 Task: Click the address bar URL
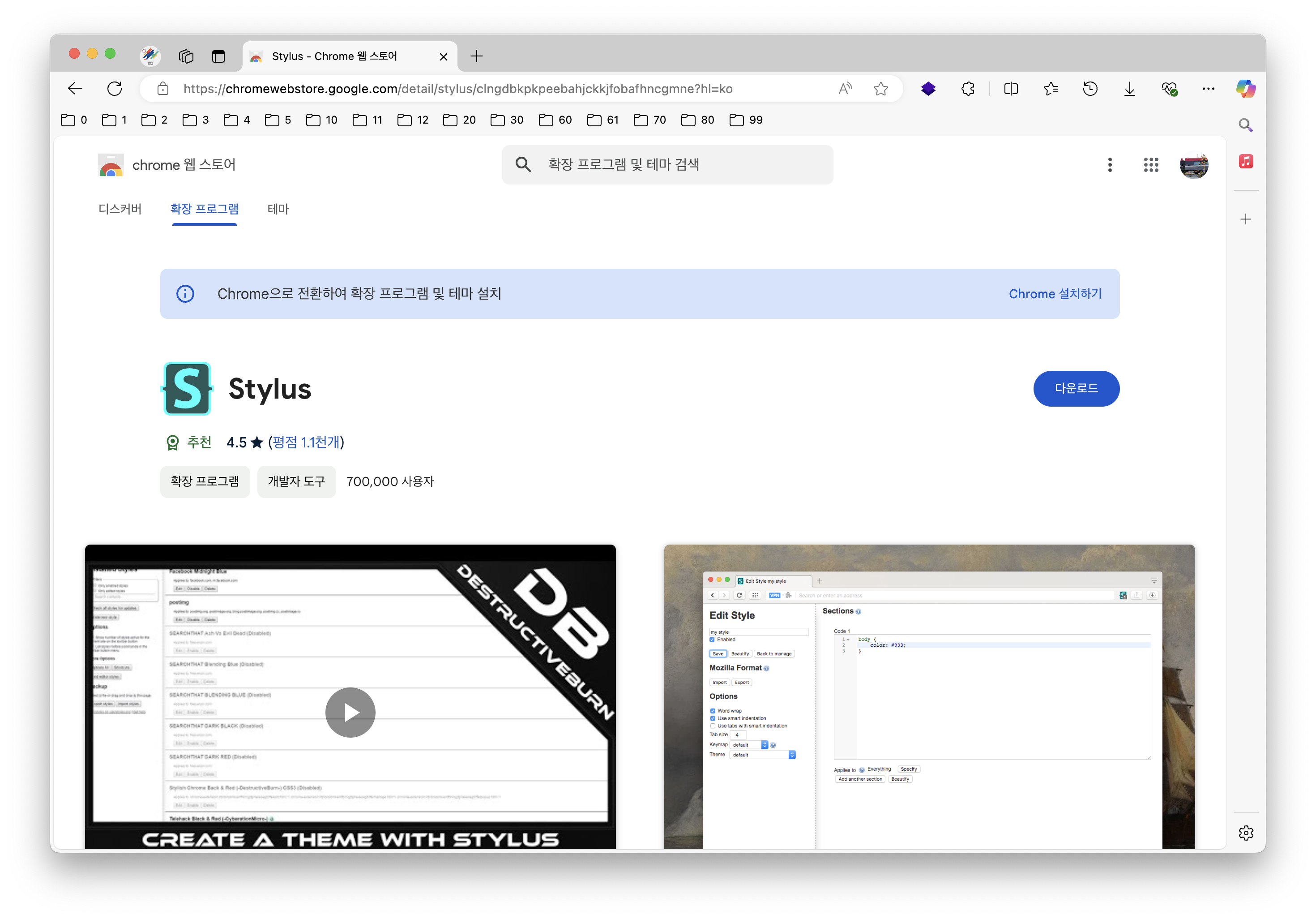pyautogui.click(x=457, y=89)
